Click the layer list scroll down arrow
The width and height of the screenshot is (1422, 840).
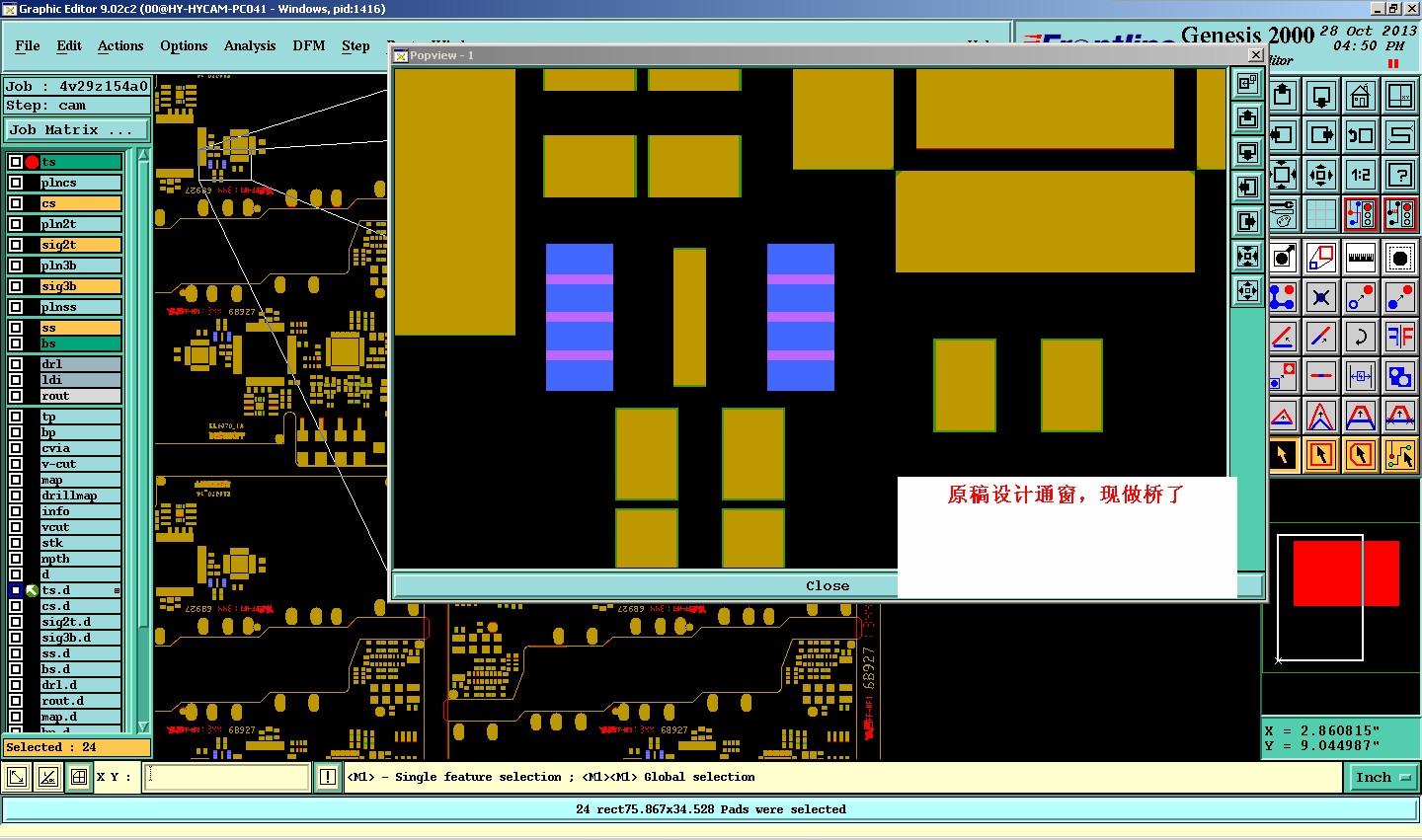tap(143, 725)
